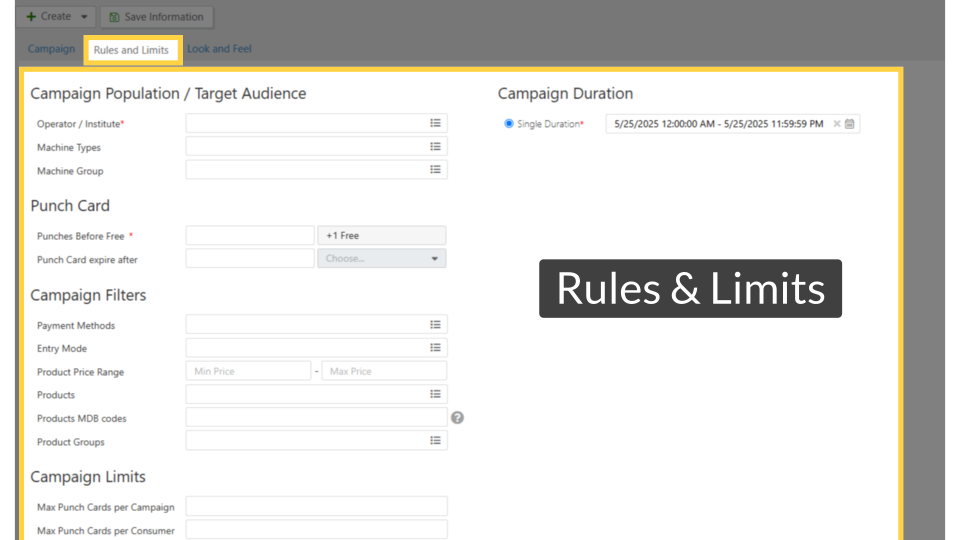960x540 pixels.
Task: Open list picker for Entry Mode
Action: (x=435, y=348)
